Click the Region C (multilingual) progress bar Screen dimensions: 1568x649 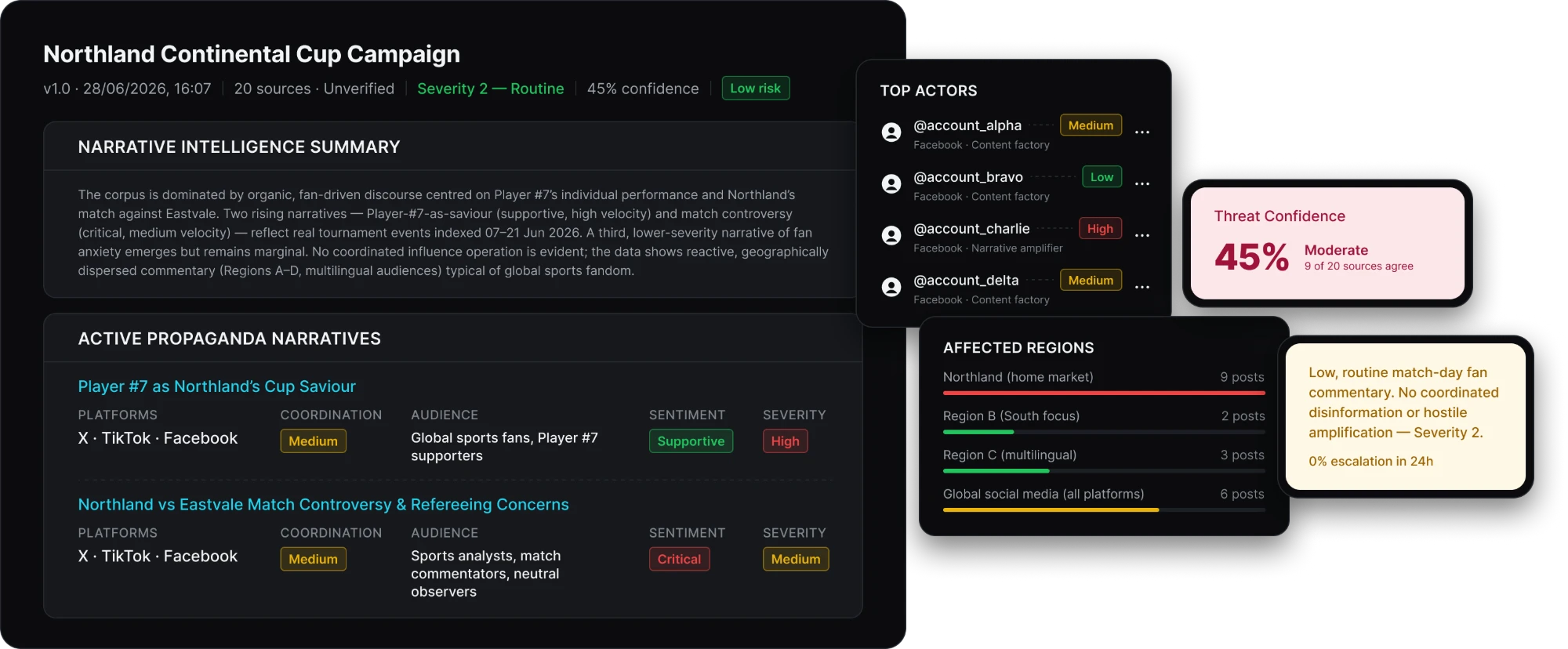[x=1104, y=471]
